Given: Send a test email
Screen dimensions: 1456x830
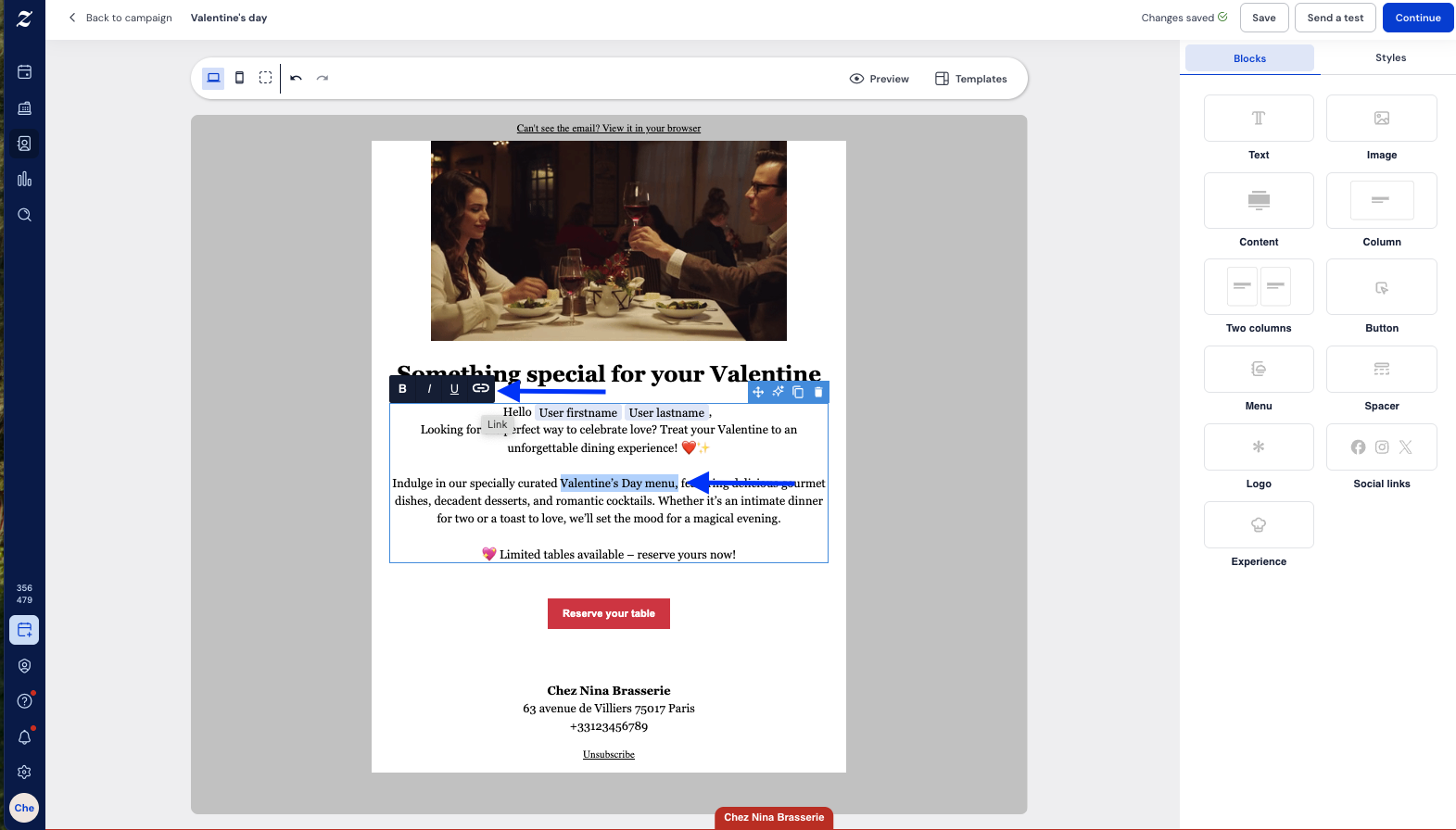Looking at the screenshot, I should point(1335,18).
